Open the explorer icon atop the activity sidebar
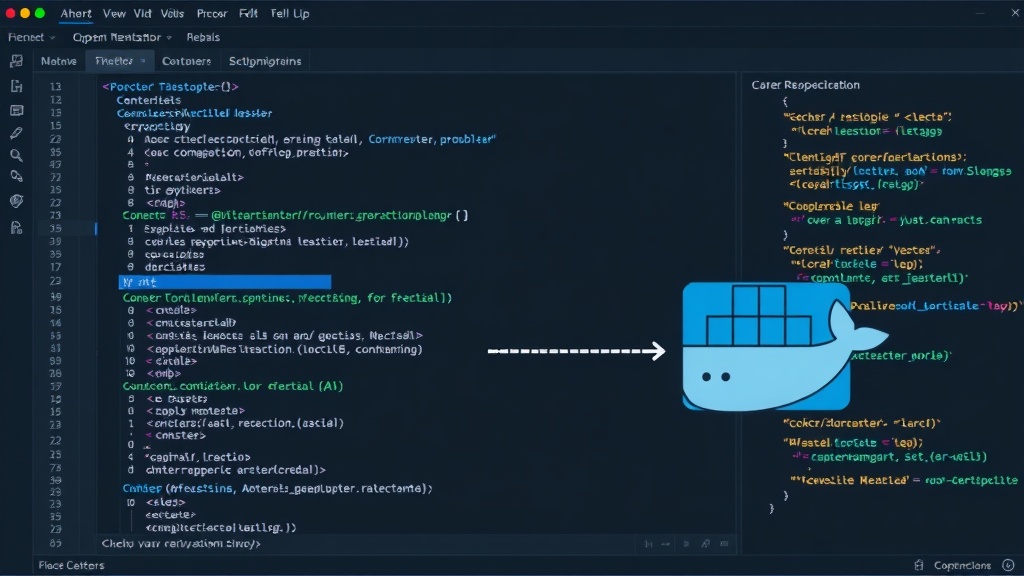Viewport: 1024px width, 576px height. coord(16,61)
